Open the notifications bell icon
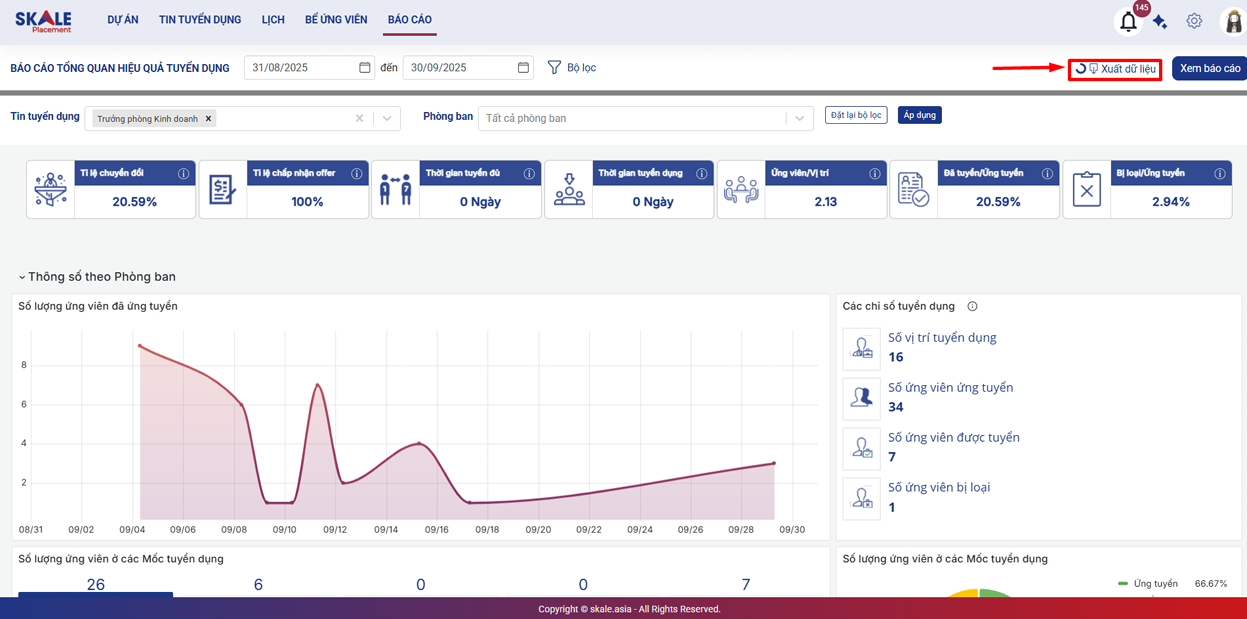 click(x=1128, y=21)
